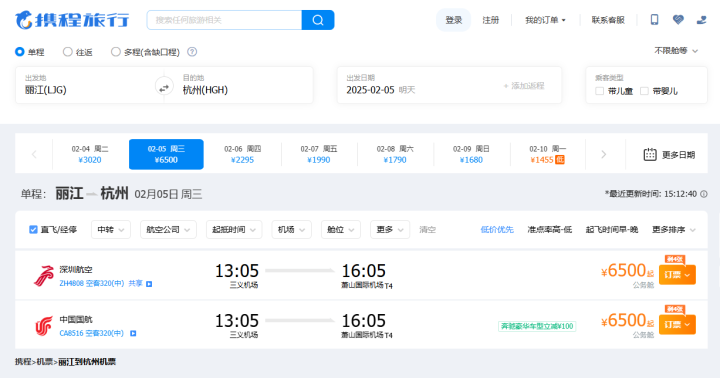Swap departure and destination cities icon

pos(164,87)
